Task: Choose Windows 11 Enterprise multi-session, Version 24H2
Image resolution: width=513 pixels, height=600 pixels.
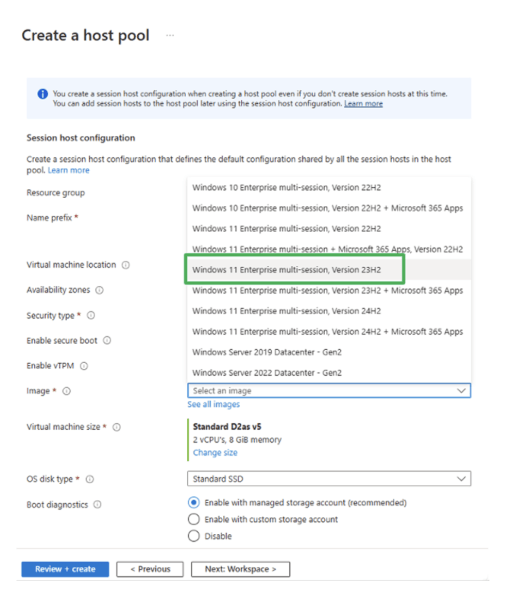Action: point(329,311)
